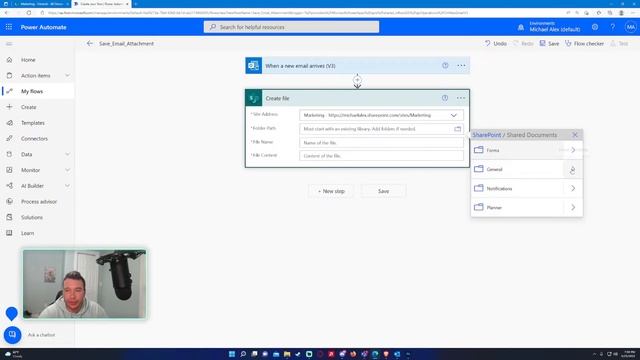Expand the AI Builder submenu chevron
This screenshot has width=640, height=360.
coord(67,186)
